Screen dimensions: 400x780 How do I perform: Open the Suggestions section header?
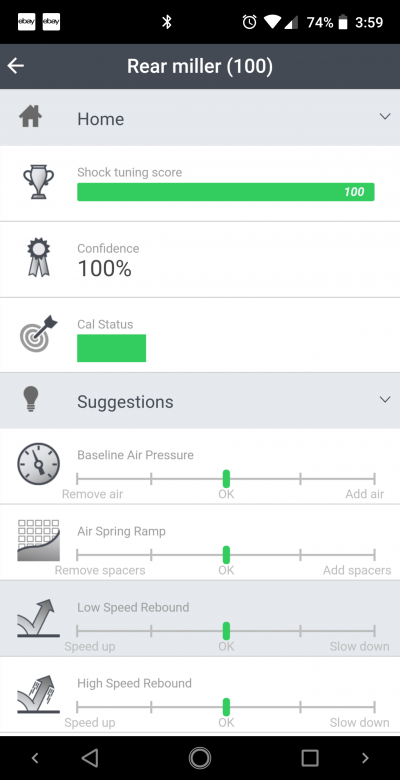coord(200,400)
